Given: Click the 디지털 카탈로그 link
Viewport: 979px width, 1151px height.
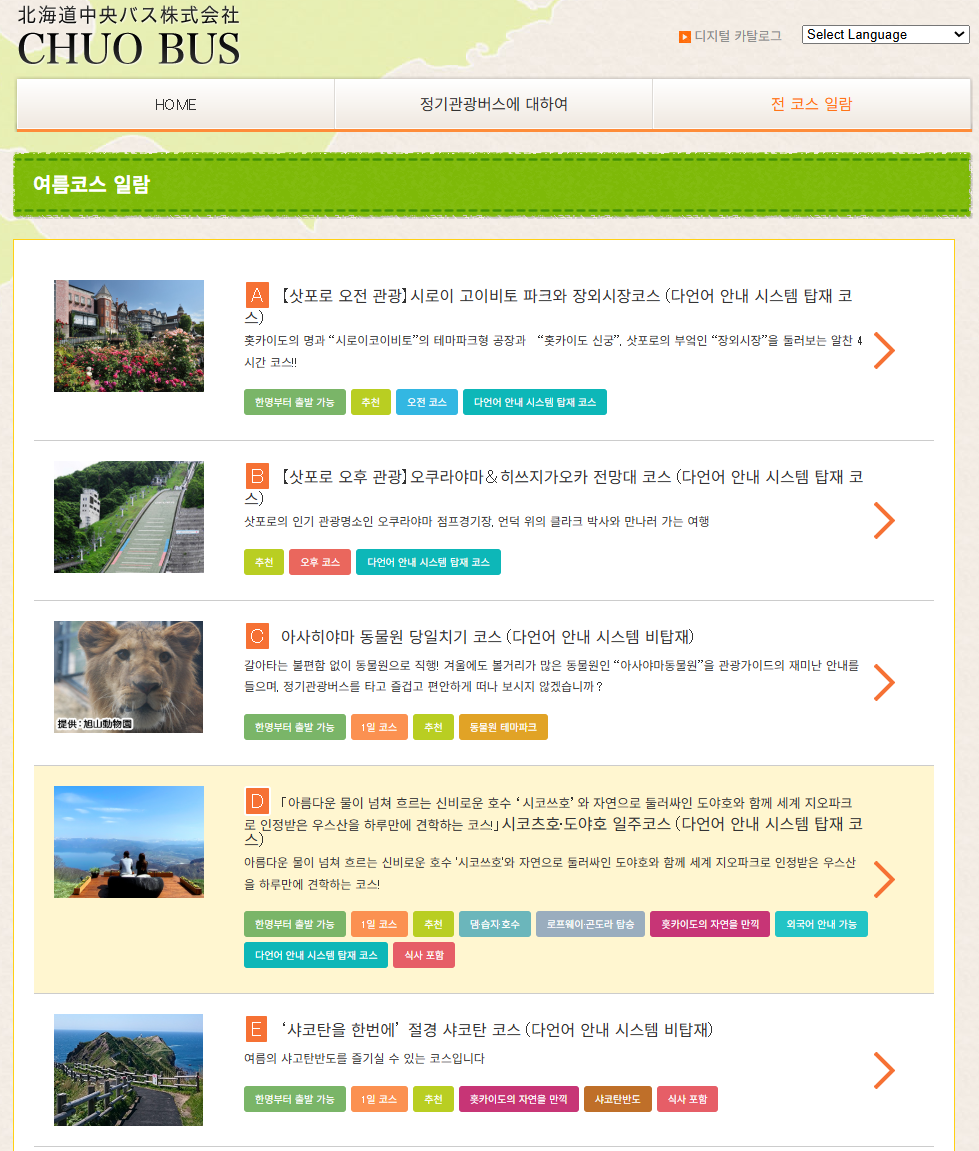Looking at the screenshot, I should coord(738,36).
